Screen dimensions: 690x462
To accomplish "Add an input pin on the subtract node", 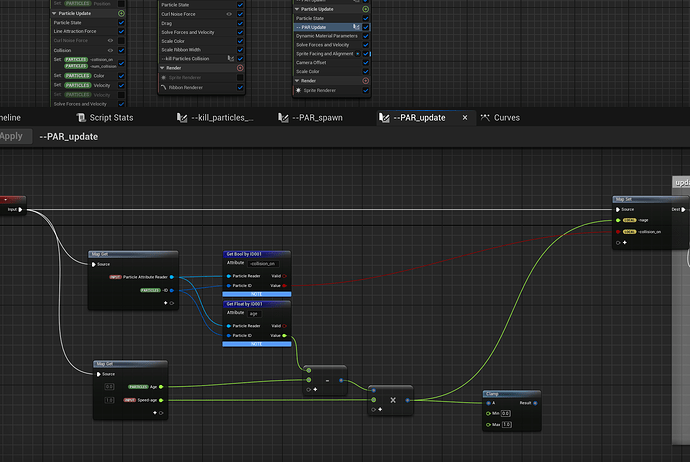I will tap(315, 389).
